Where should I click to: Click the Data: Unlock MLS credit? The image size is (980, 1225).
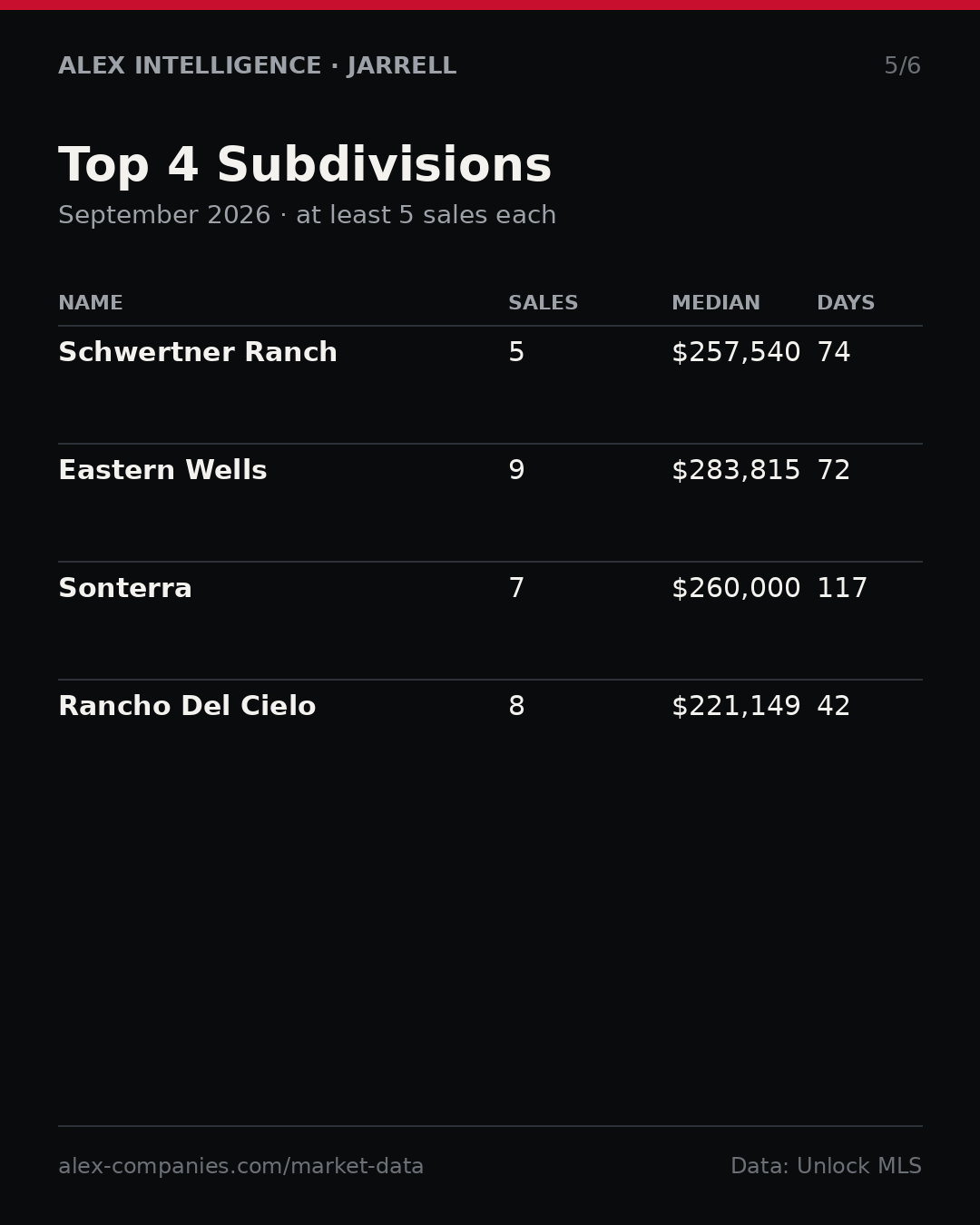(826, 1167)
